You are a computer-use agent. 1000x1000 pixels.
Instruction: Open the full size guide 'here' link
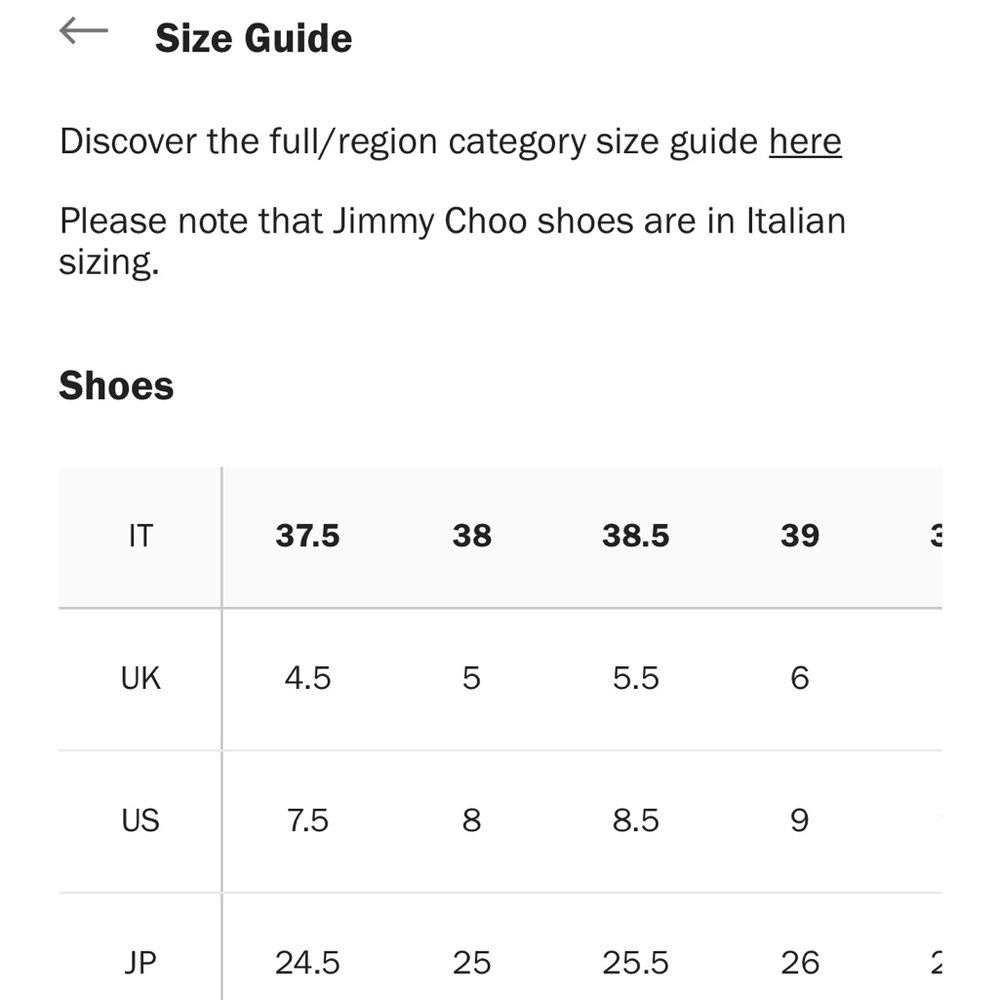[x=805, y=141]
